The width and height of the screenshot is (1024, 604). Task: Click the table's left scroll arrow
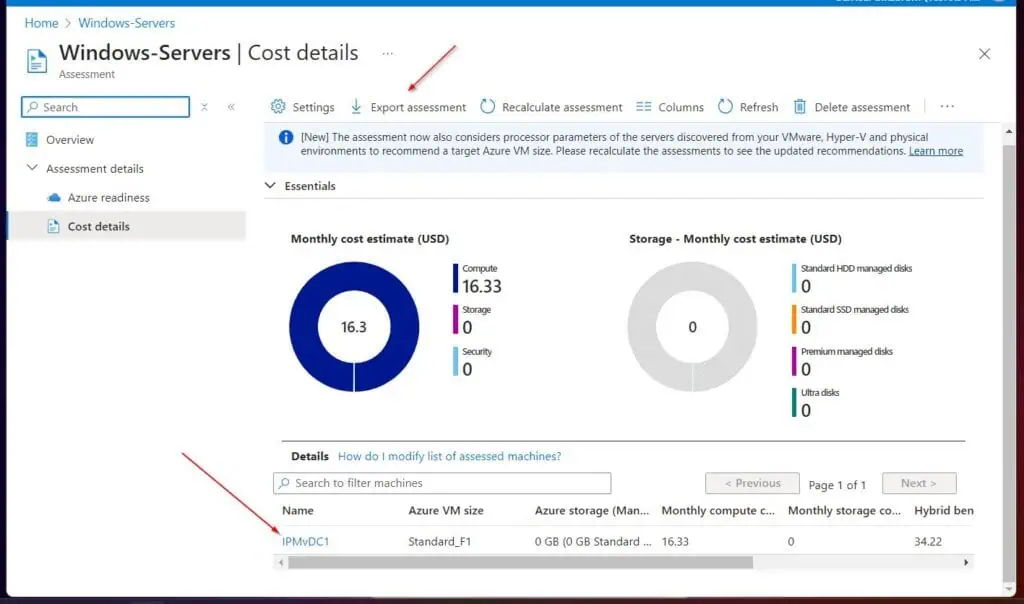point(281,562)
